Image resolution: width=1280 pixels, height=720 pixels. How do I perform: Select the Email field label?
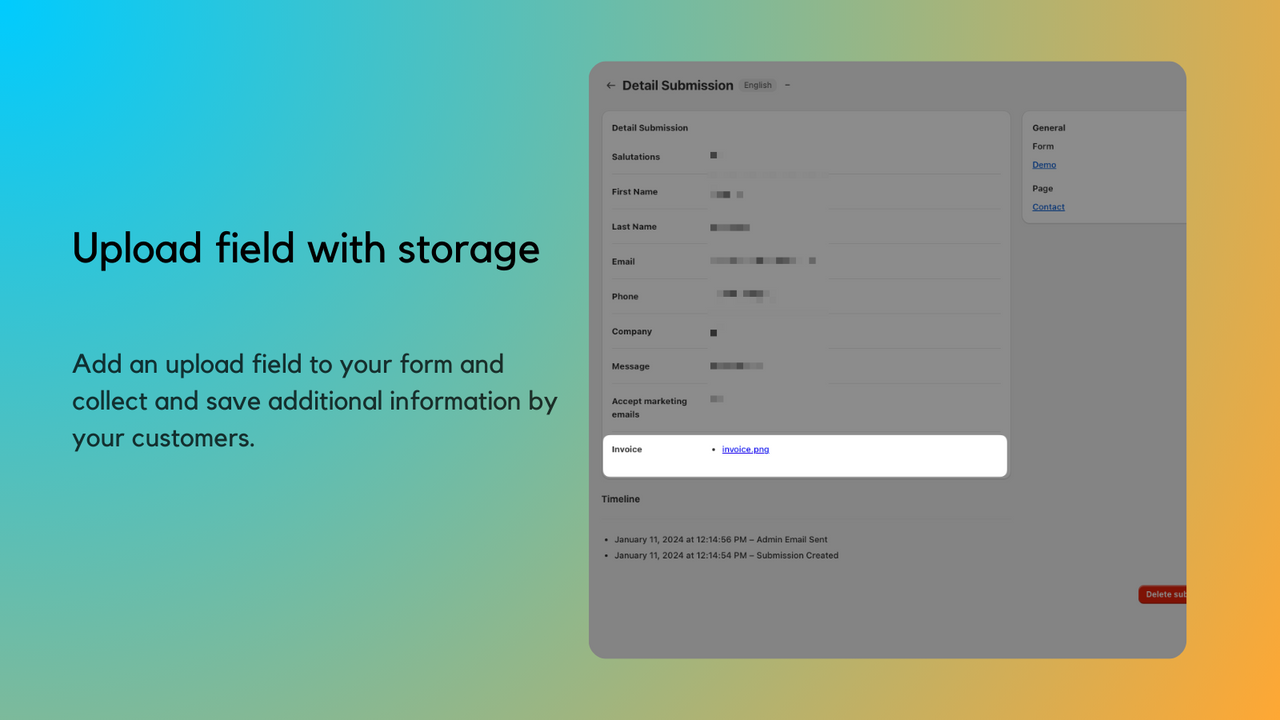[x=623, y=262]
